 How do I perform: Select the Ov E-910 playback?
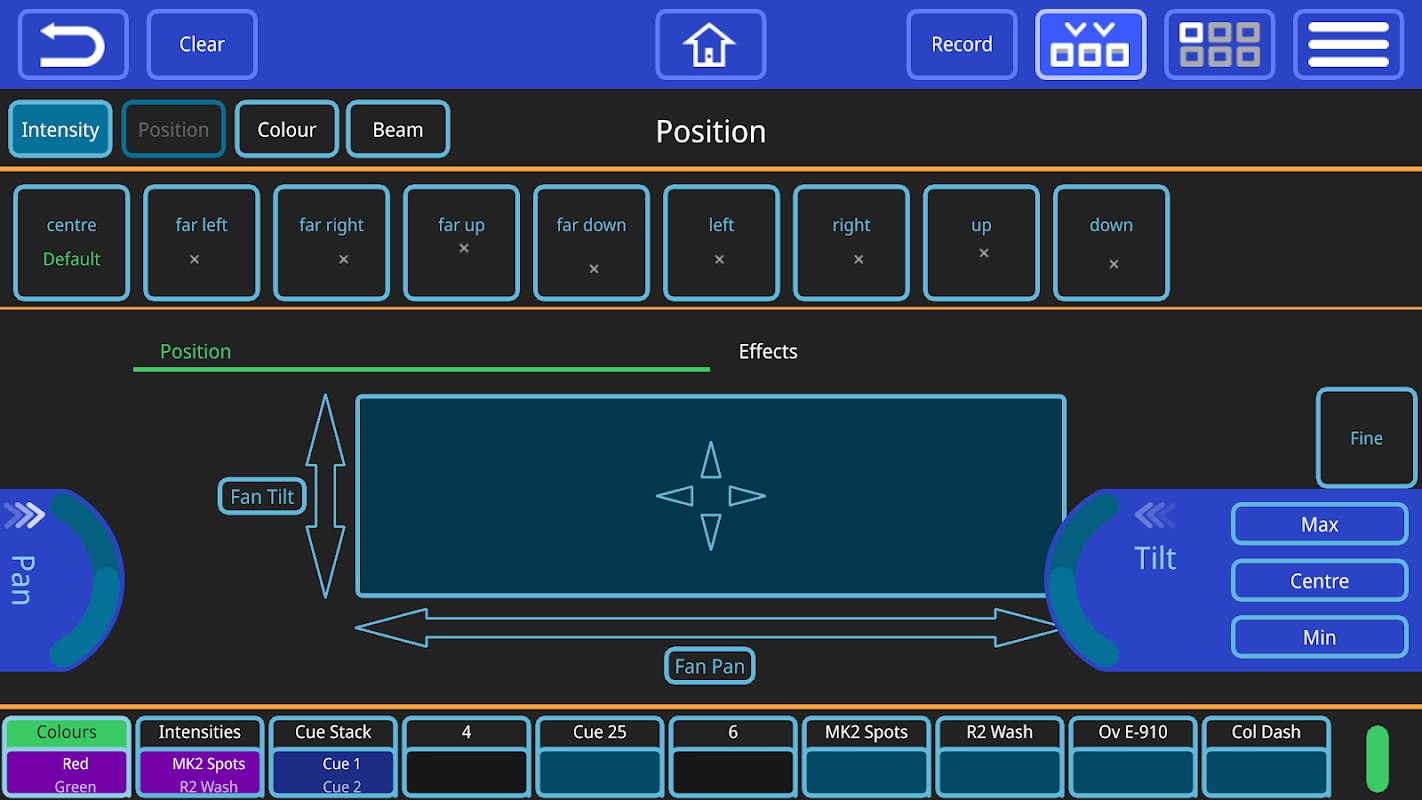point(1133,757)
